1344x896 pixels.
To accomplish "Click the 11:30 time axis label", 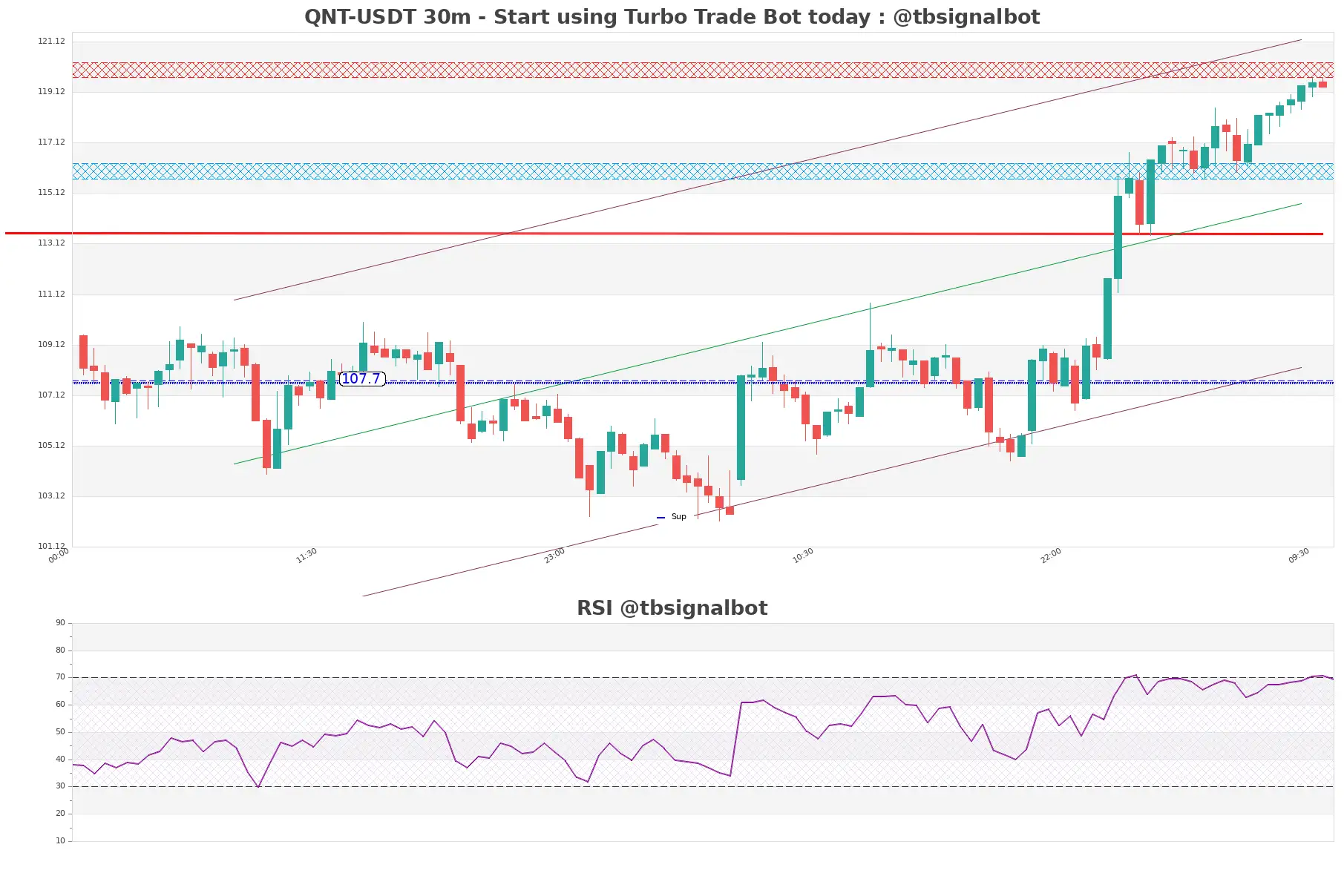I will click(x=307, y=556).
